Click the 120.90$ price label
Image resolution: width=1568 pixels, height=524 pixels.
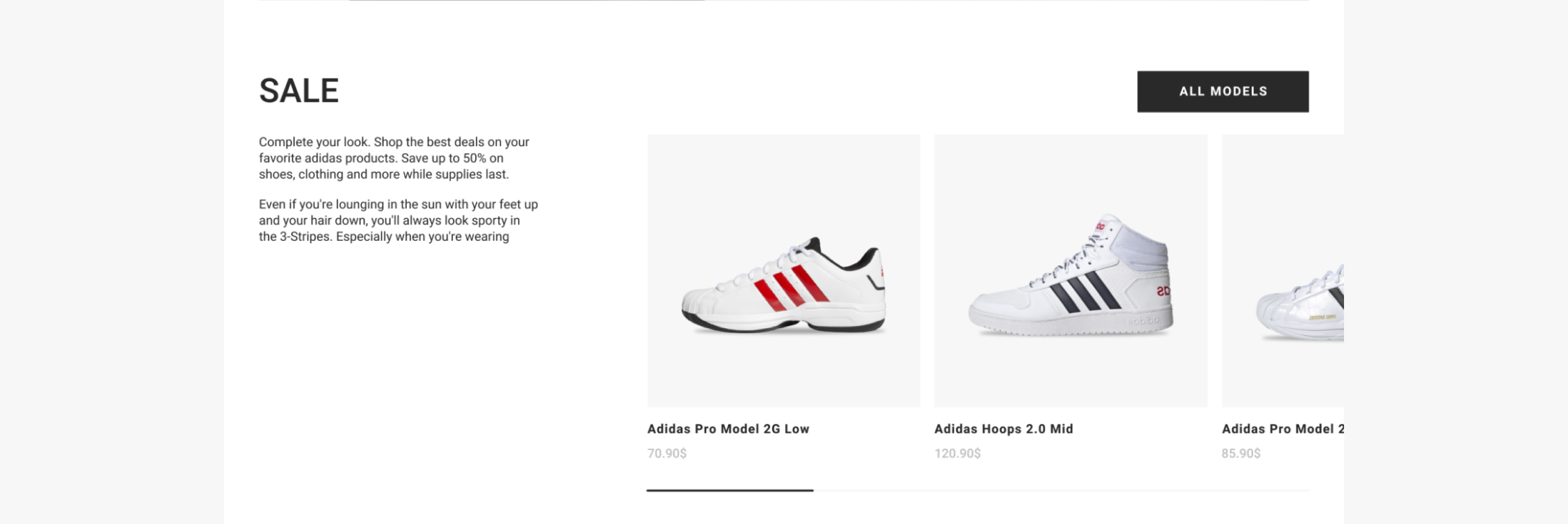(958, 453)
